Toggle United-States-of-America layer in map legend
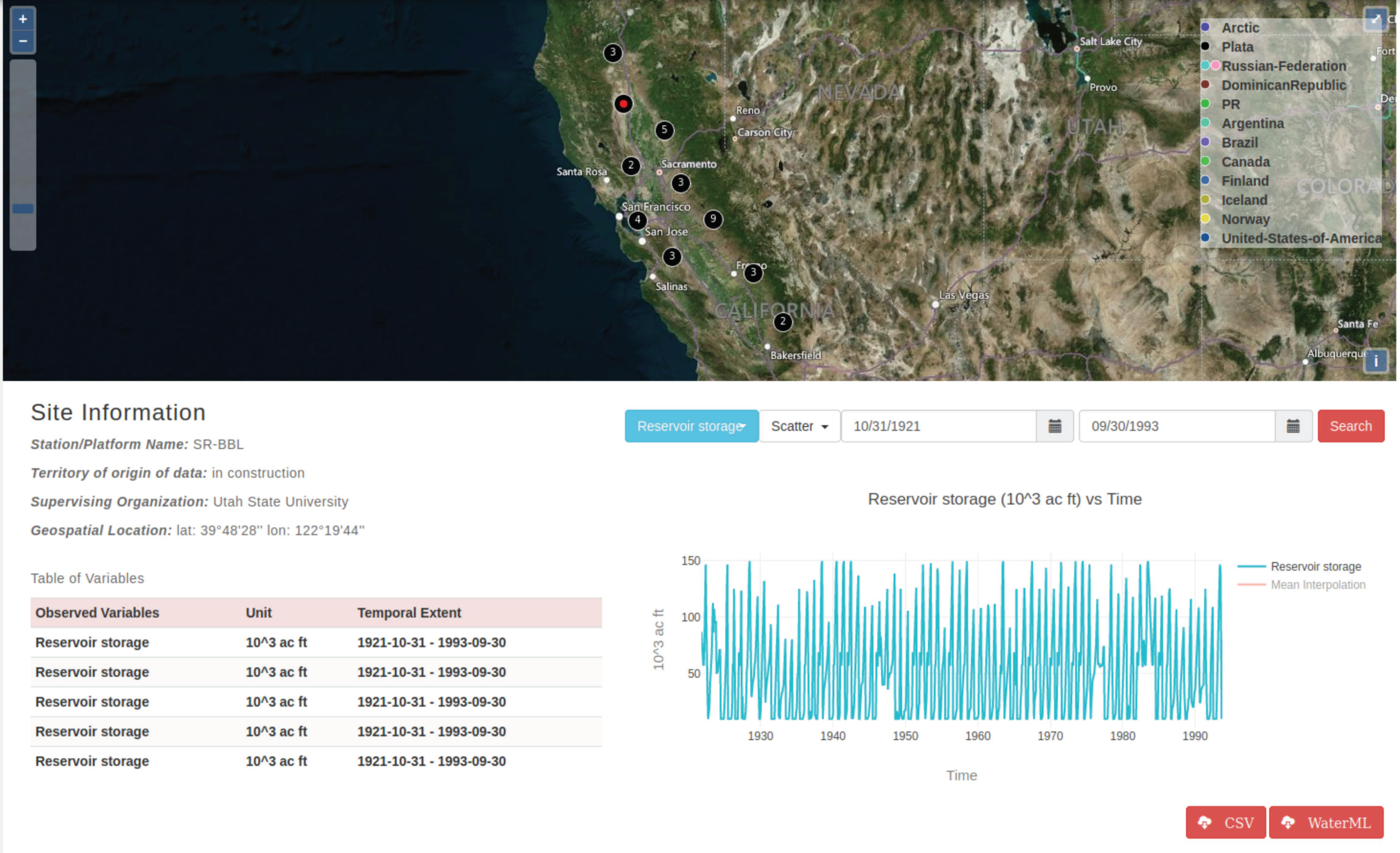This screenshot has height=853, width=1400. 1301,239
